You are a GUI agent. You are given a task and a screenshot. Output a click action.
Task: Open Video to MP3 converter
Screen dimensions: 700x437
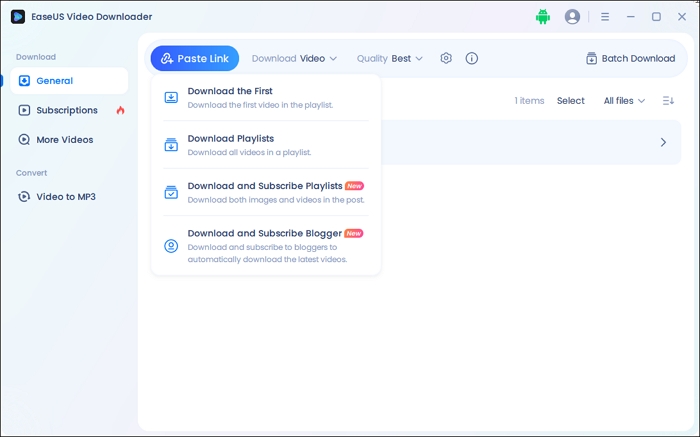coord(69,197)
